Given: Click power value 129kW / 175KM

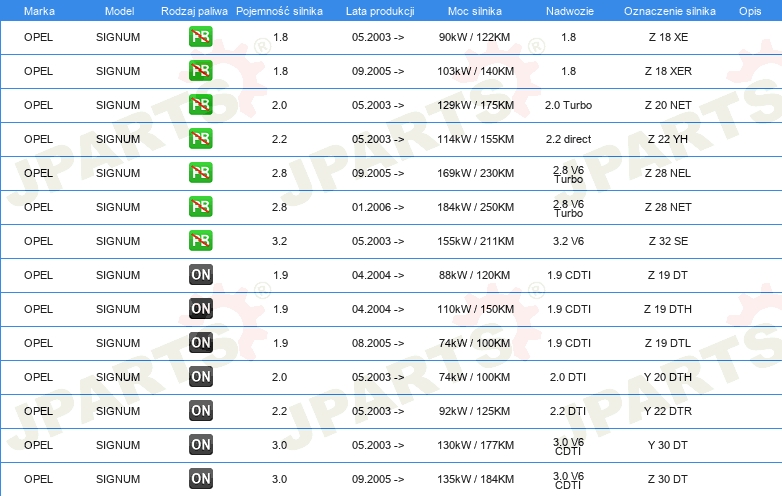Looking at the screenshot, I should [476, 105].
